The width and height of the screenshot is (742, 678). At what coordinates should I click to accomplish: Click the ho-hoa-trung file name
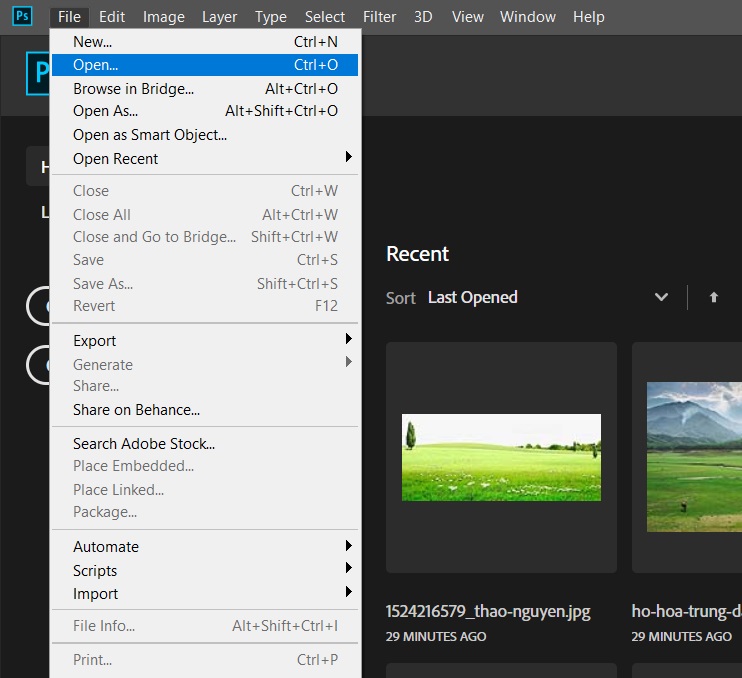coord(687,611)
